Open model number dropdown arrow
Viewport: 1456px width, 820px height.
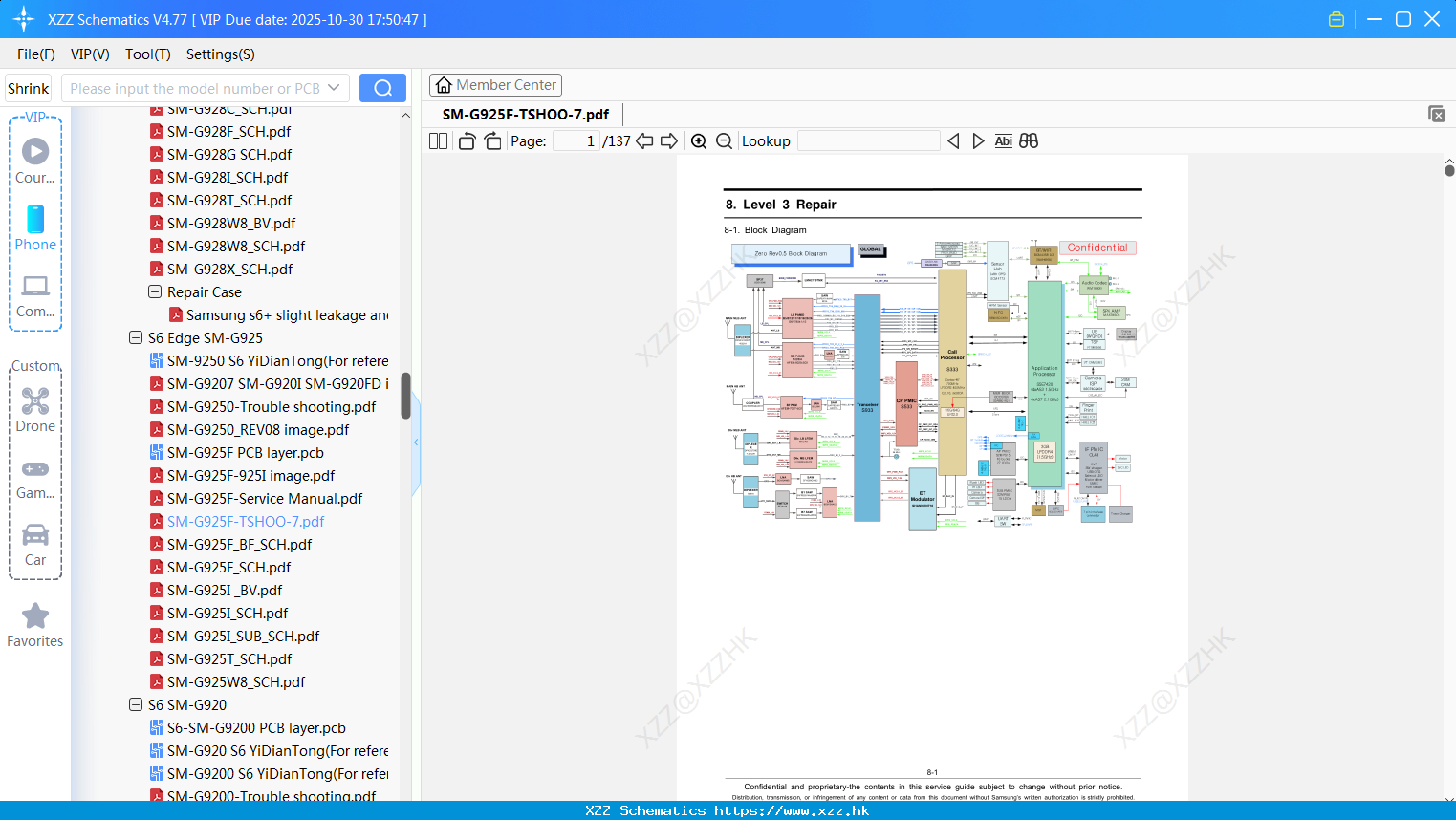coord(334,88)
